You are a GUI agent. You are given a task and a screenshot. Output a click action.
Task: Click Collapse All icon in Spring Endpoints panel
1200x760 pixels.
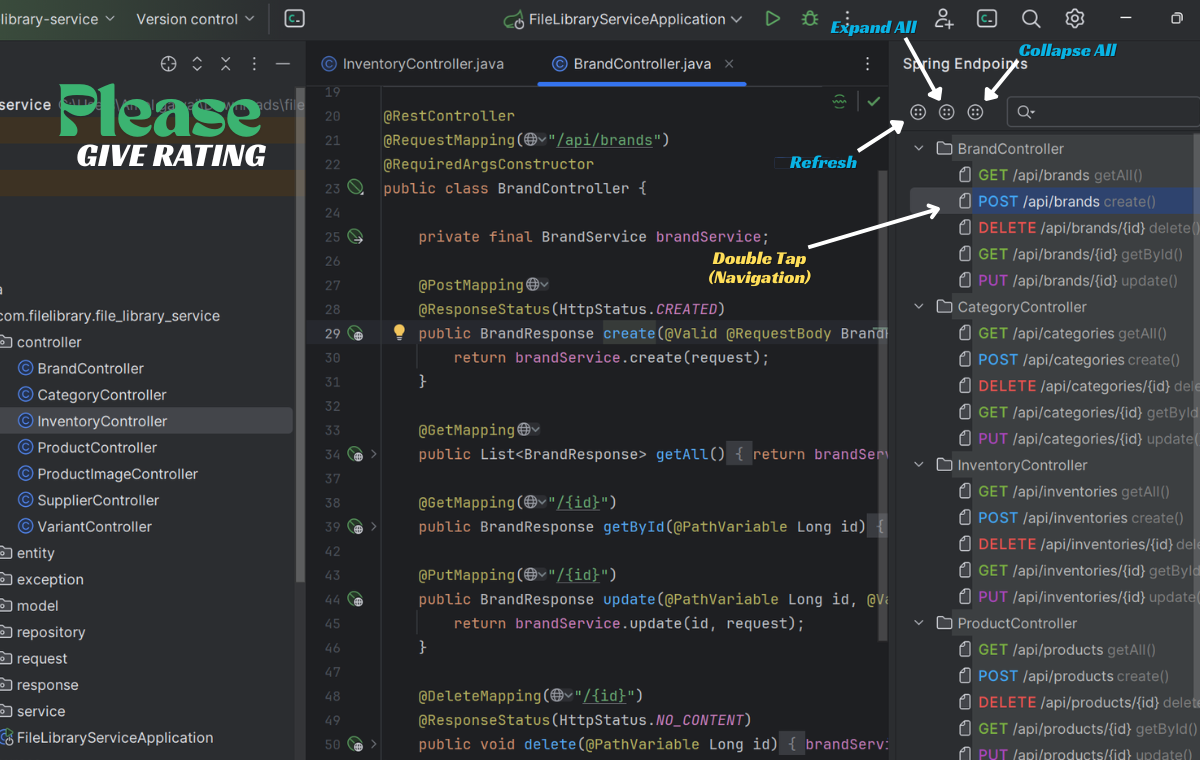(976, 112)
